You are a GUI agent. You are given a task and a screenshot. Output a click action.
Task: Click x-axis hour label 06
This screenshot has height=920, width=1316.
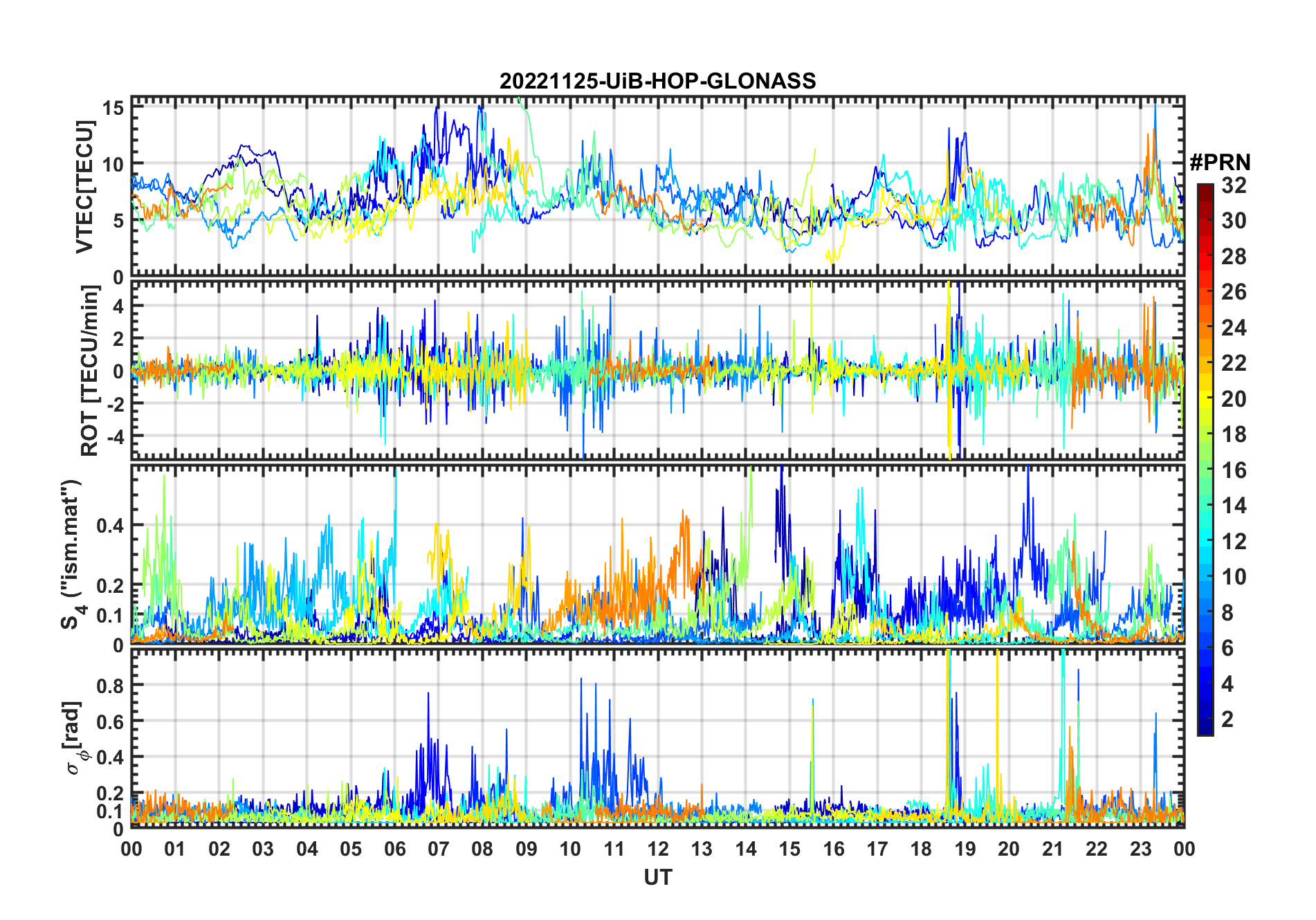394,849
